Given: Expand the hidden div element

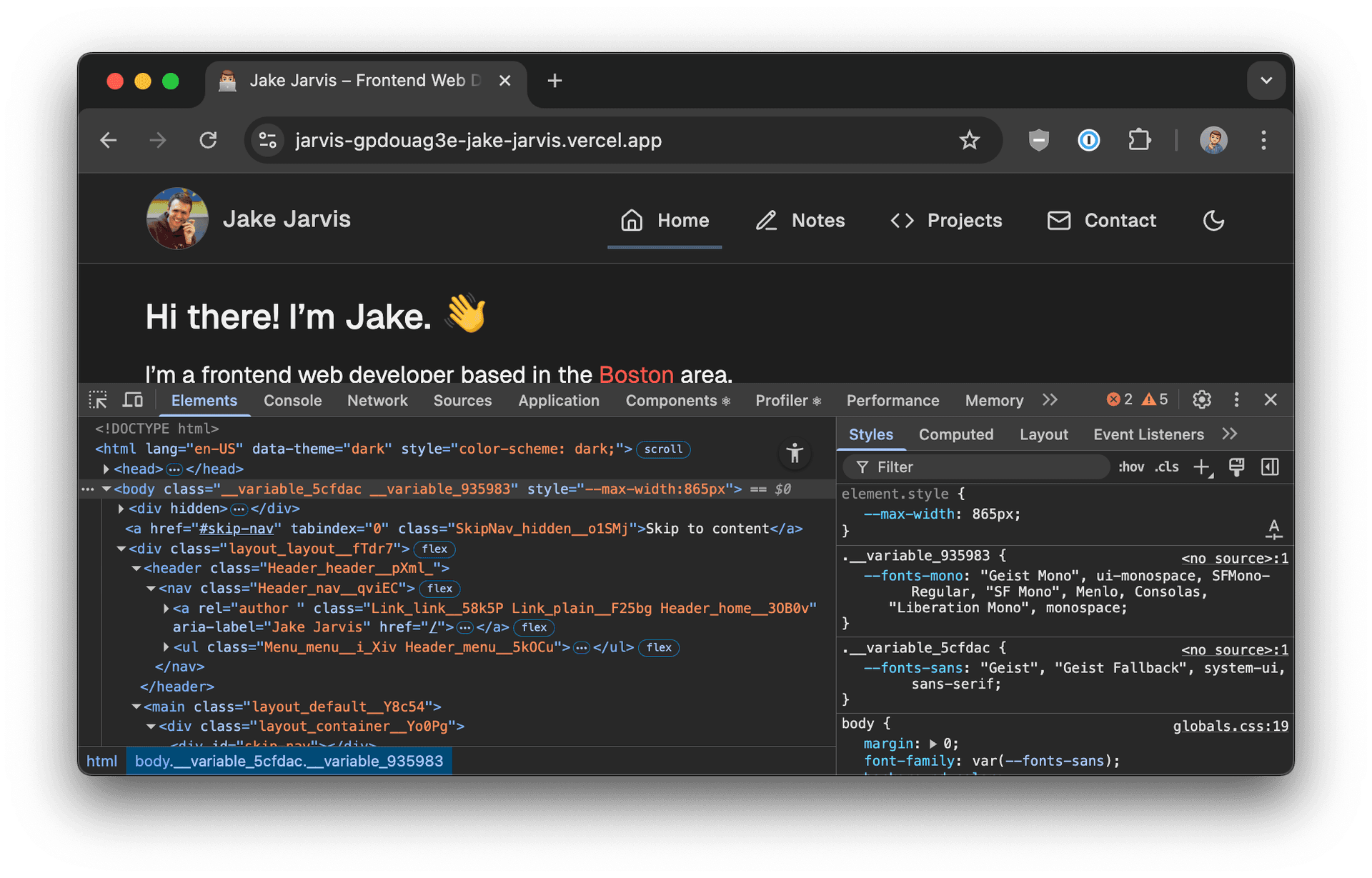Looking at the screenshot, I should (120, 509).
